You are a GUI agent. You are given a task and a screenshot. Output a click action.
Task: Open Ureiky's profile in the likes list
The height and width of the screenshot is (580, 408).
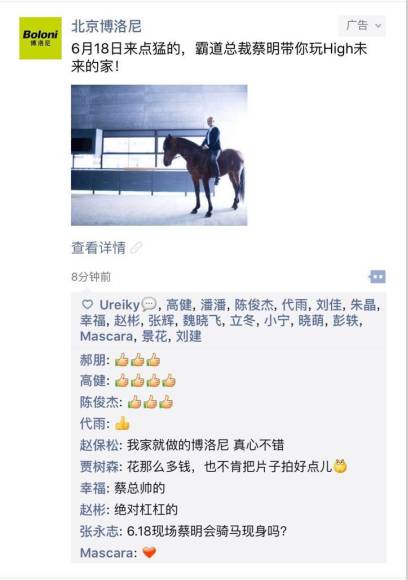[119, 305]
